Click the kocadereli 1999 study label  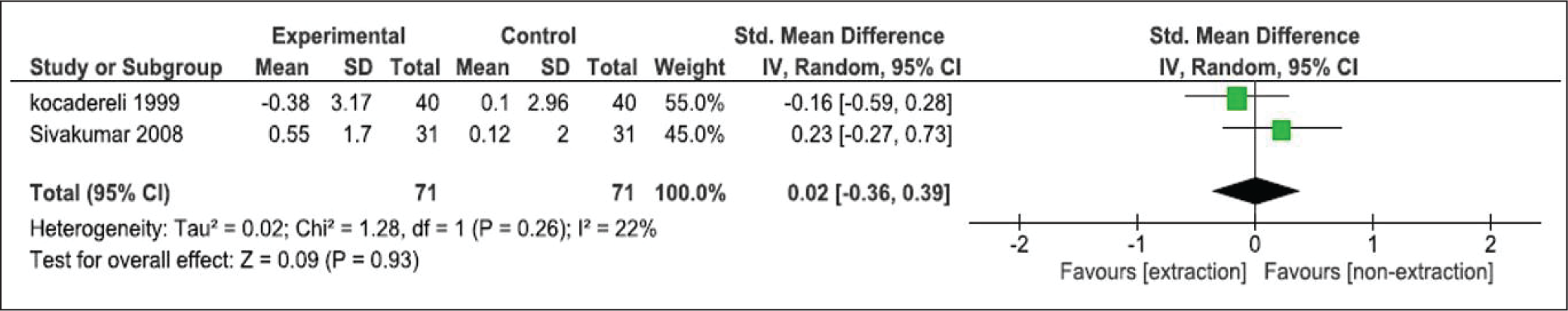pos(105,103)
